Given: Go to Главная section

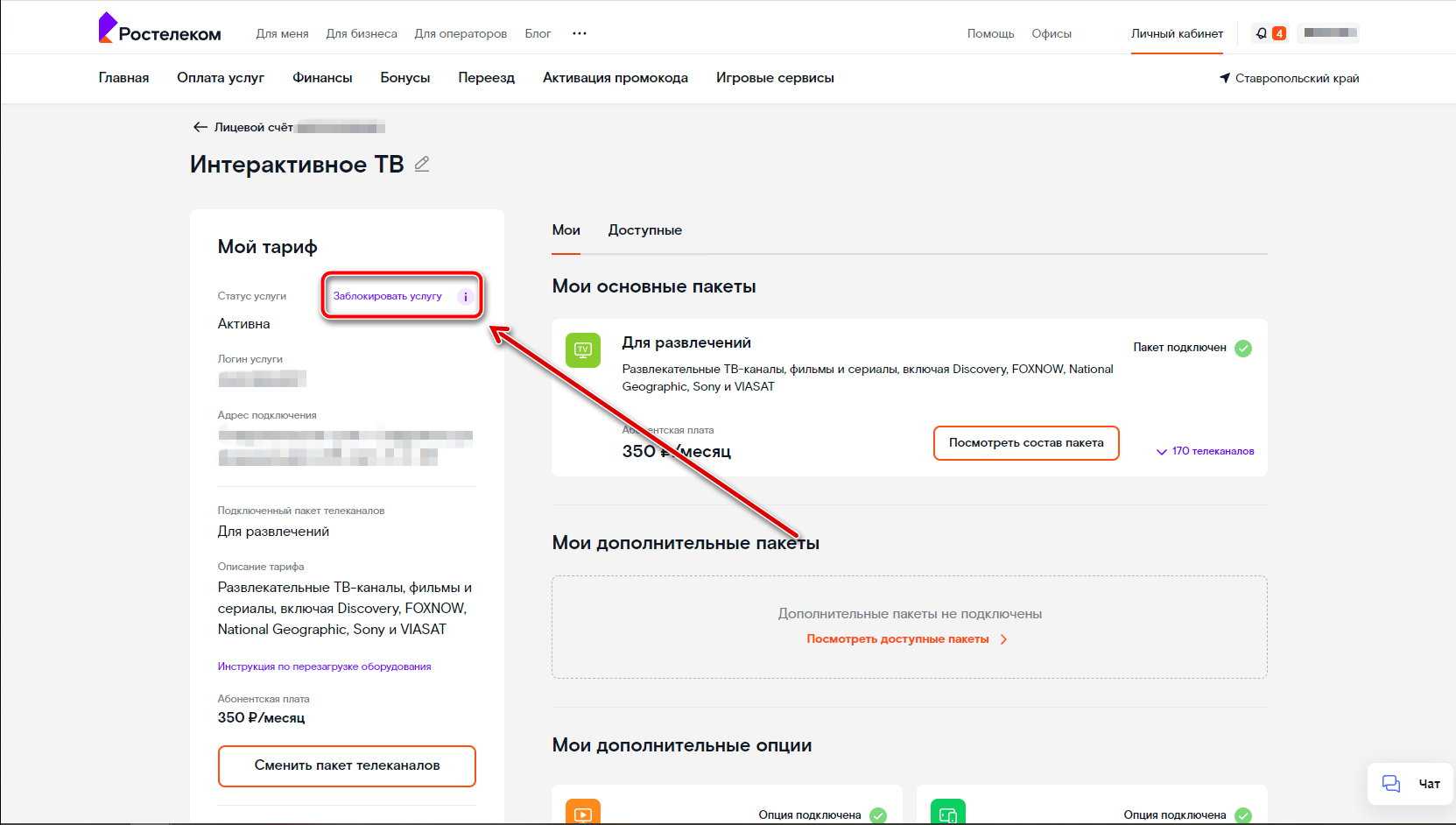Looking at the screenshot, I should tap(123, 78).
